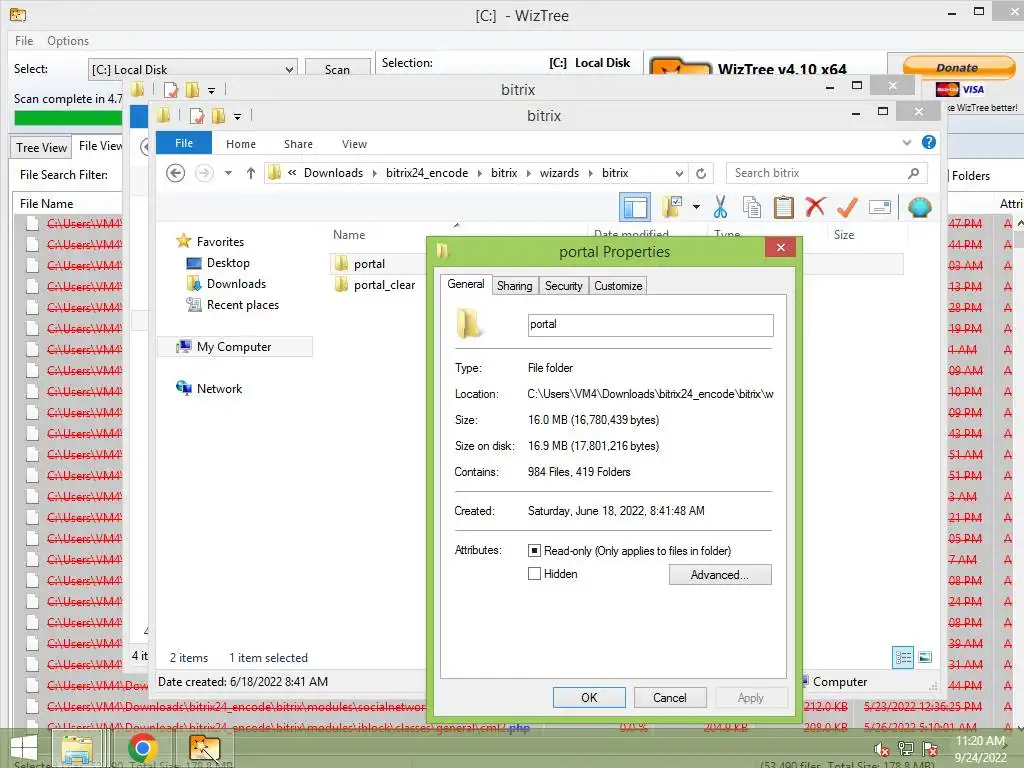Expand the address bar history dropdown
This screenshot has height=768, width=1024.
click(679, 173)
